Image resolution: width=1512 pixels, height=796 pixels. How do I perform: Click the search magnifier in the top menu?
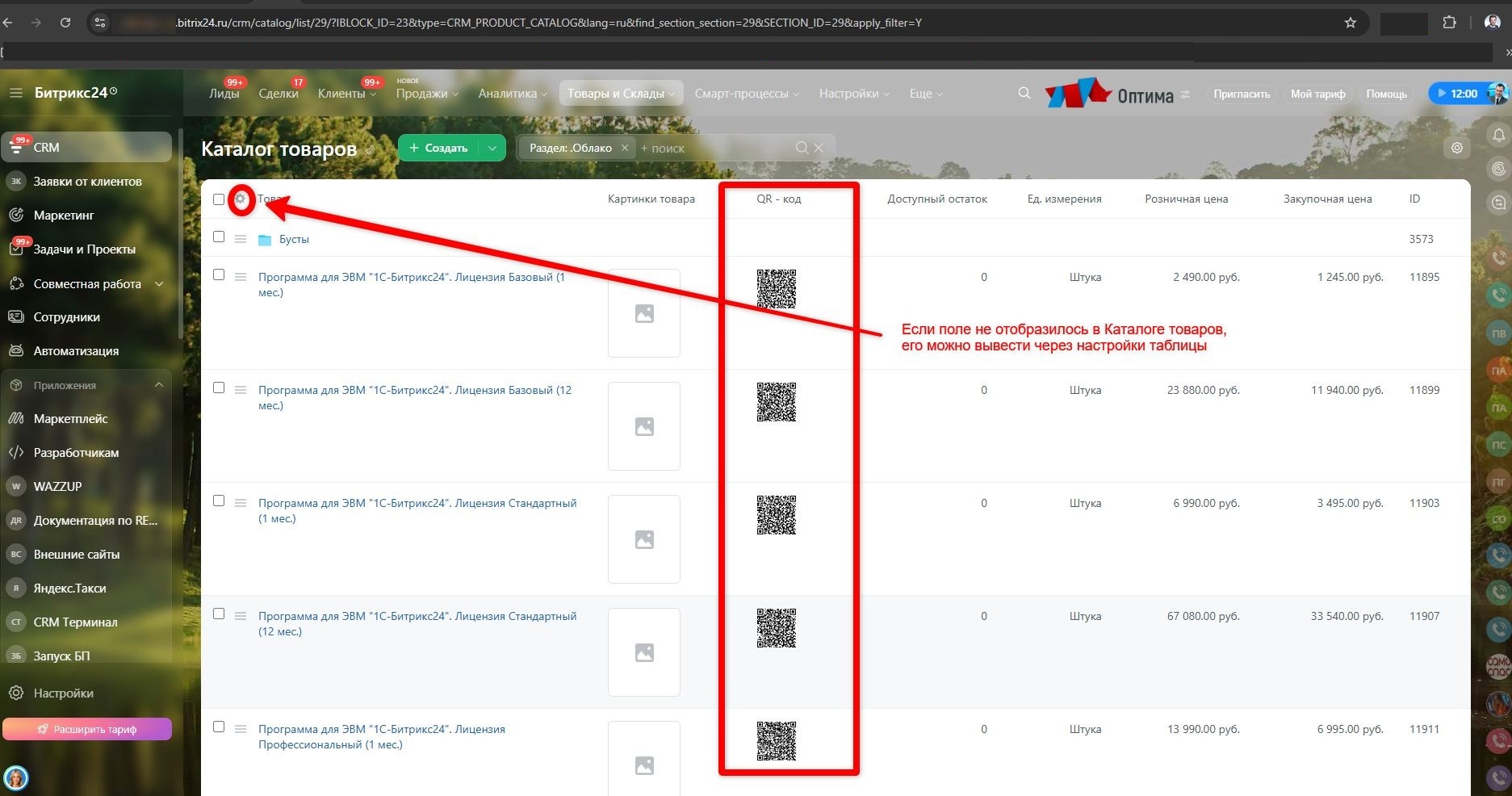pos(1024,94)
